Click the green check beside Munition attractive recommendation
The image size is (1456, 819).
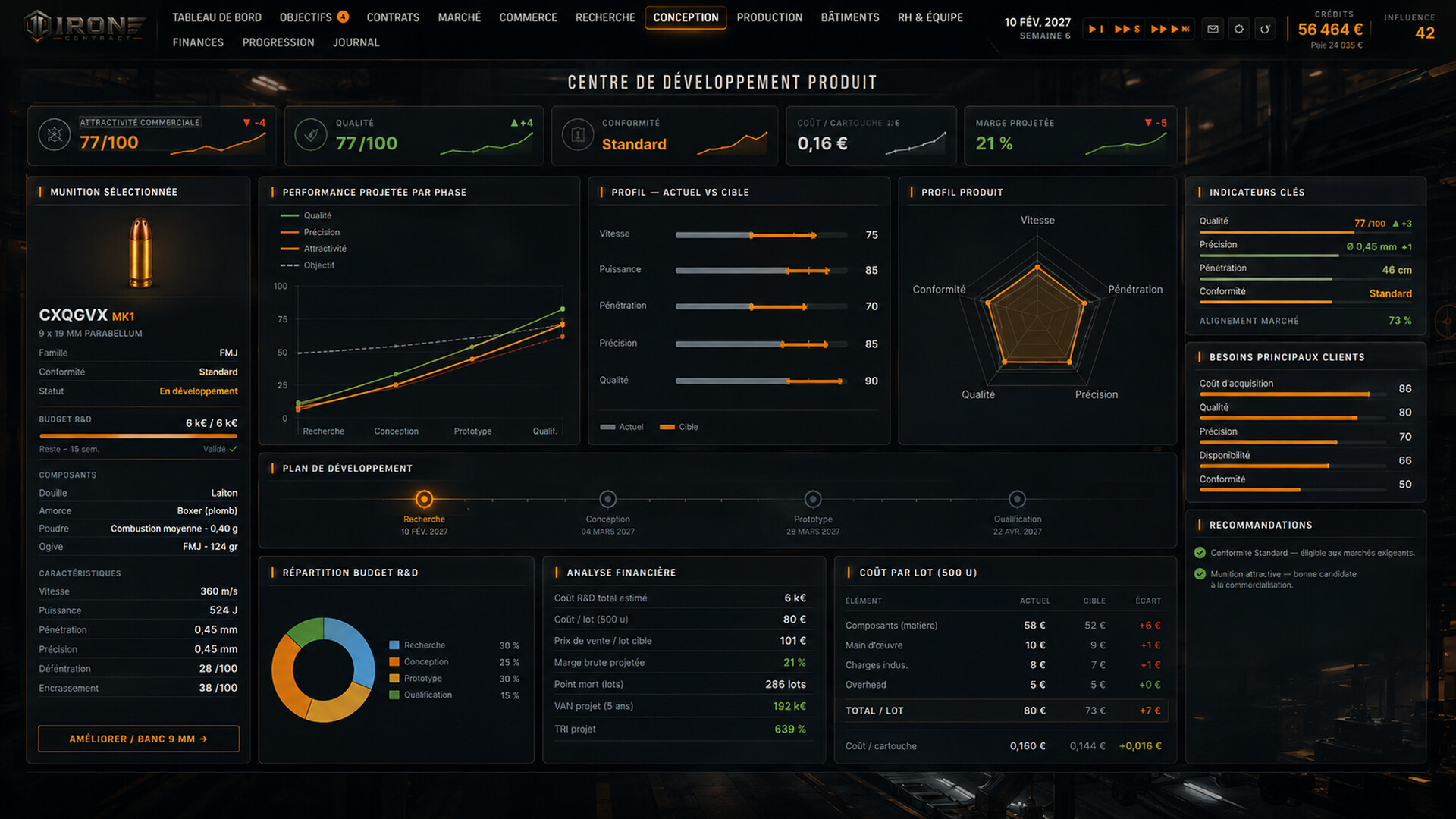(1200, 573)
